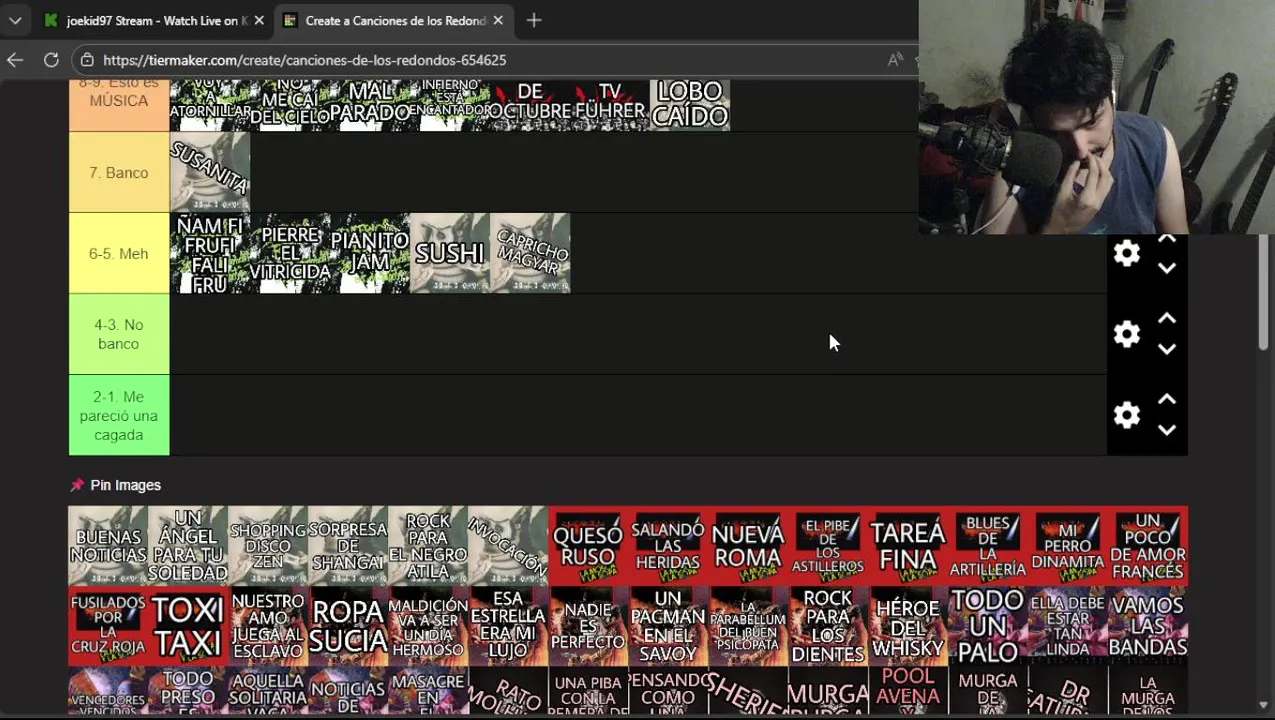The width and height of the screenshot is (1275, 720).
Task: Select the Buenas Noticias tile
Action: tap(108, 545)
